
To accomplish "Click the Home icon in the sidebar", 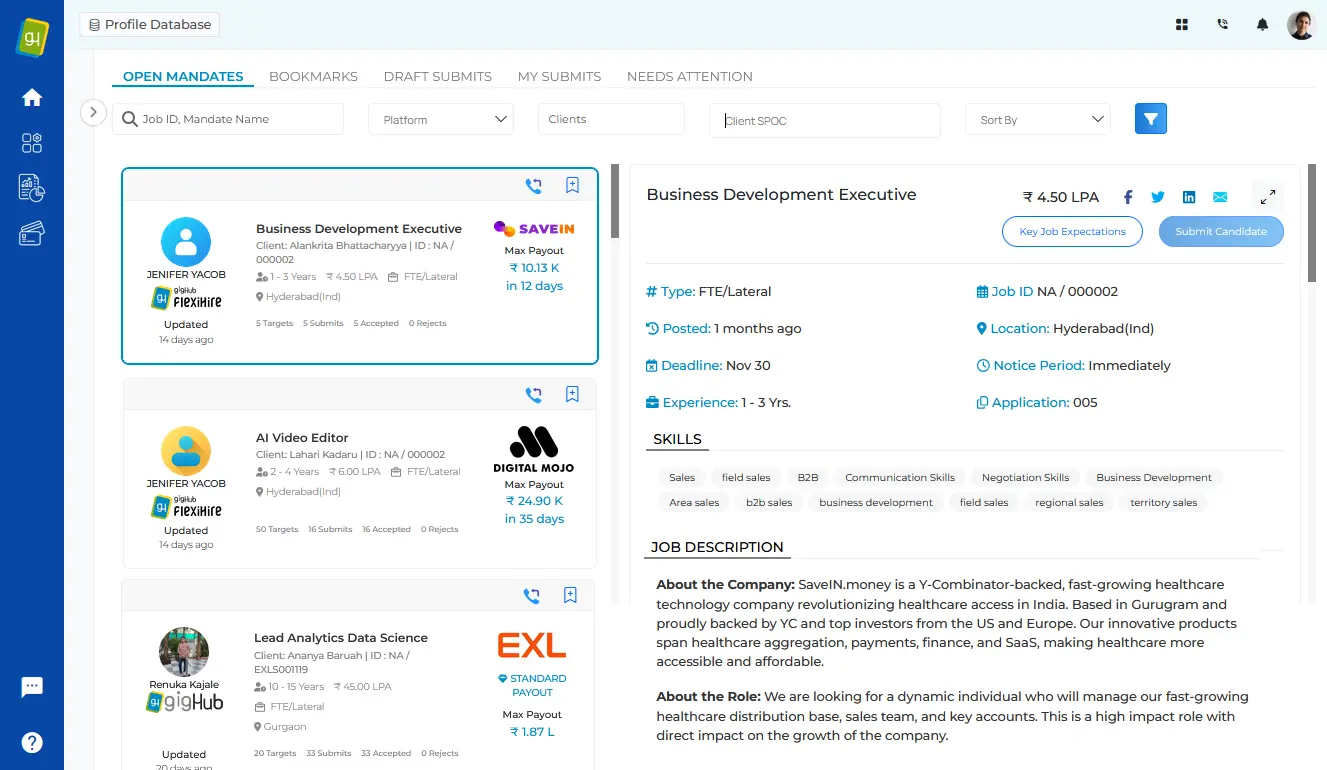I will pyautogui.click(x=32, y=97).
